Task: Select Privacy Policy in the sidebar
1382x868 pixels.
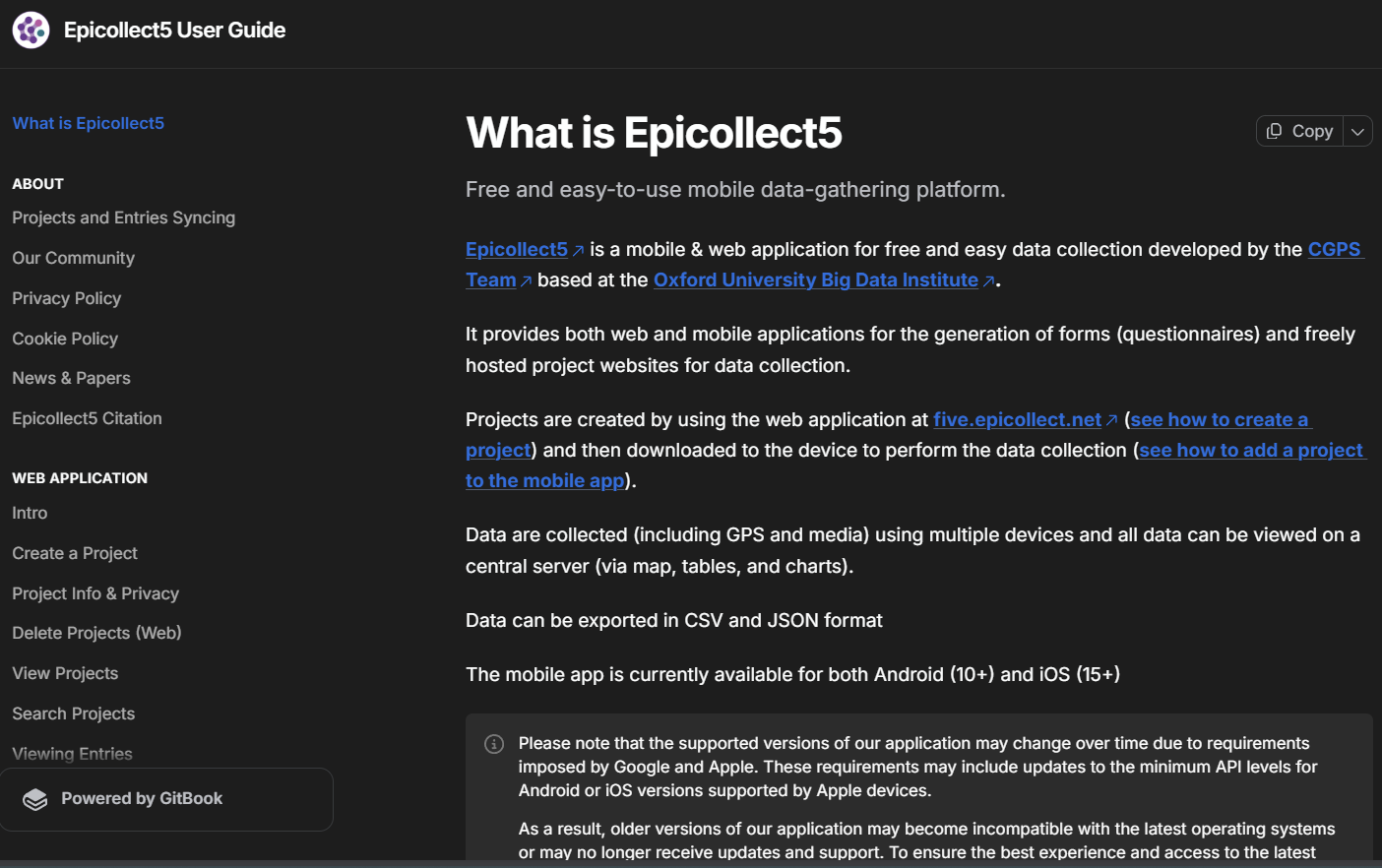Action: pyautogui.click(x=66, y=298)
